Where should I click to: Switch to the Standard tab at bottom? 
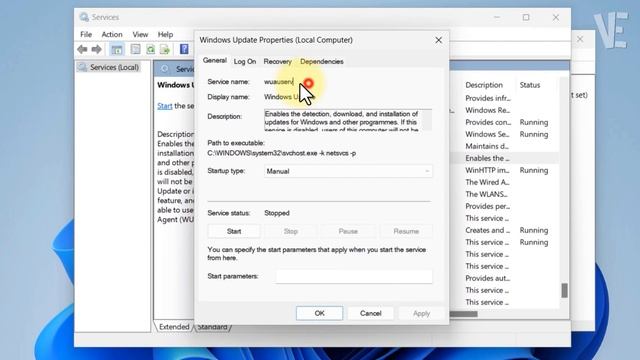point(212,327)
